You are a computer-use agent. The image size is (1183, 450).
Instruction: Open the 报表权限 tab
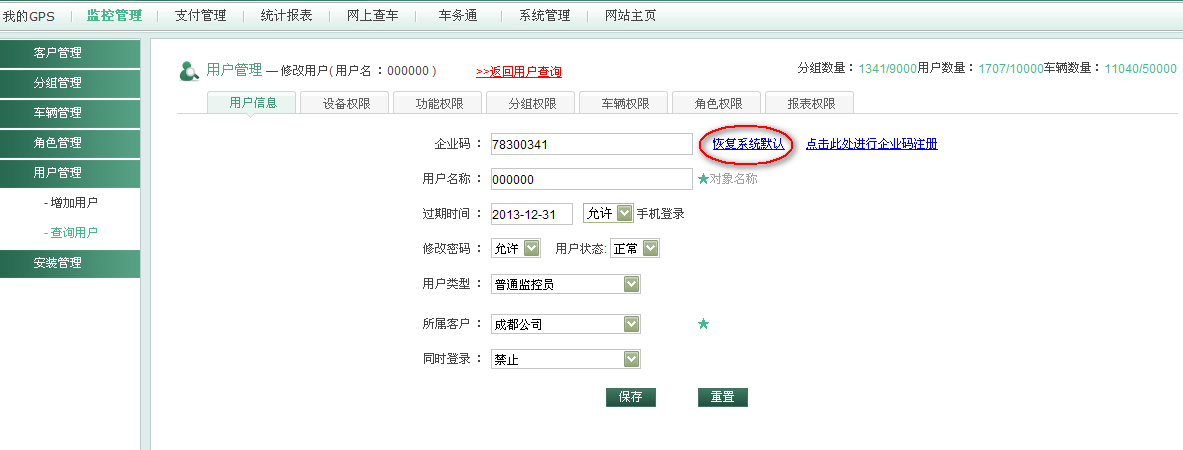tap(811, 103)
